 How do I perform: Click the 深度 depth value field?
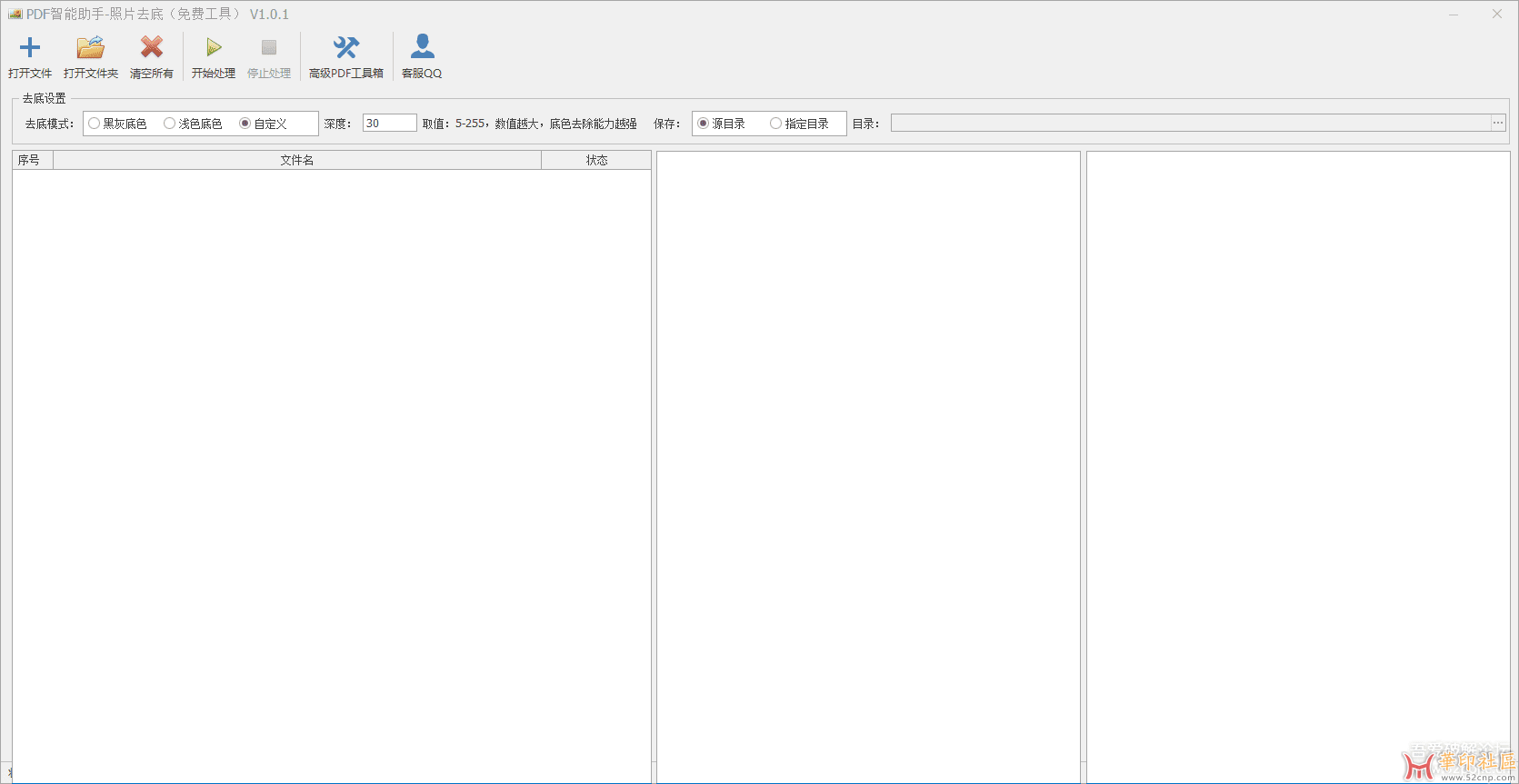(x=389, y=124)
